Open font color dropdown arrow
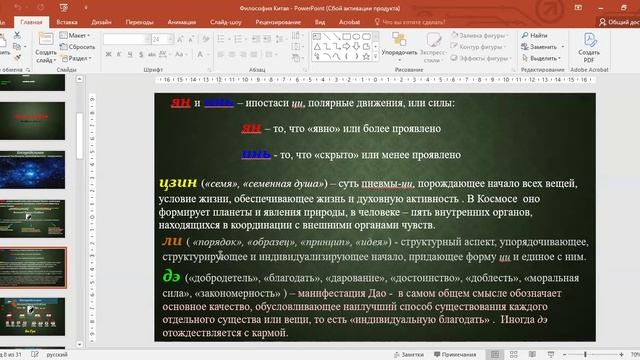This screenshot has width=640, height=360. pyautogui.click(x=208, y=54)
